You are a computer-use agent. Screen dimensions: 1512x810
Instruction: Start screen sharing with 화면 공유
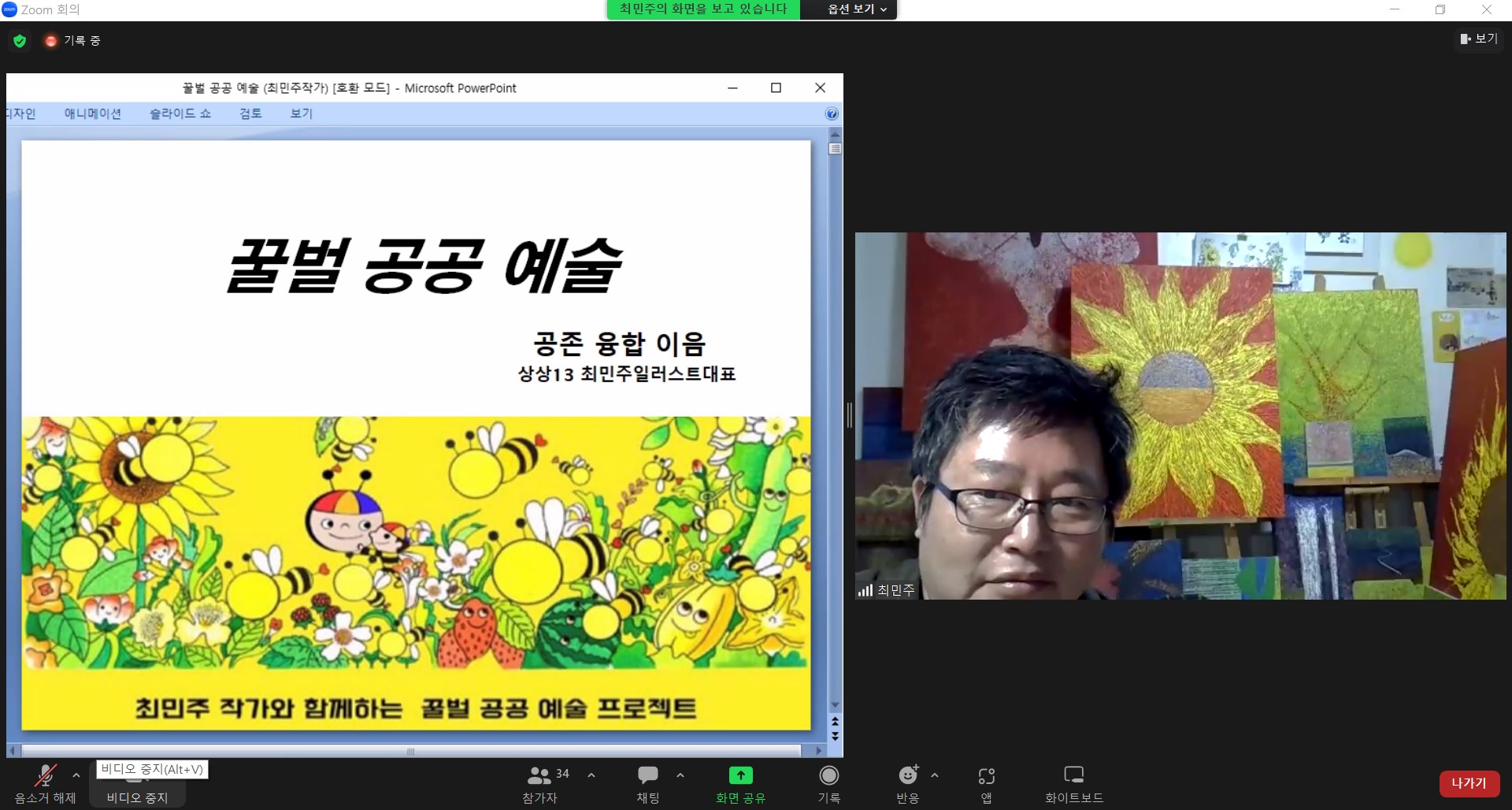click(740, 784)
